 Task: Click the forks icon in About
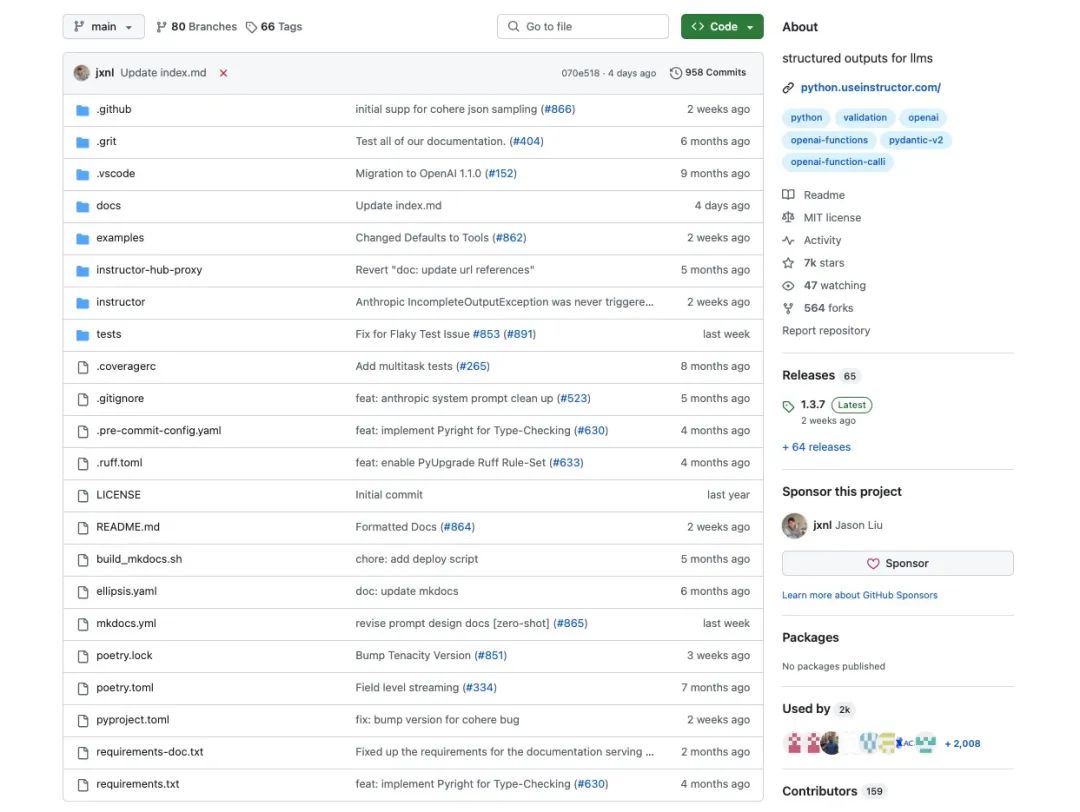(788, 308)
